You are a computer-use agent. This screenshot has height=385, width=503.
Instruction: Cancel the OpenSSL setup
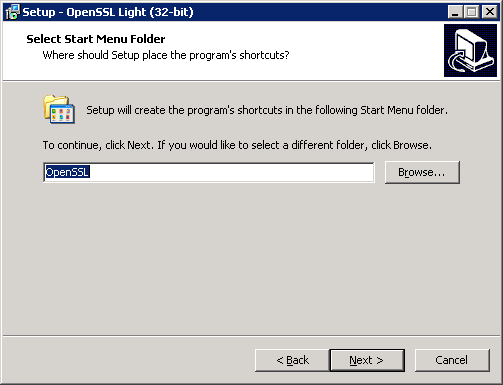pyautogui.click(x=452, y=360)
